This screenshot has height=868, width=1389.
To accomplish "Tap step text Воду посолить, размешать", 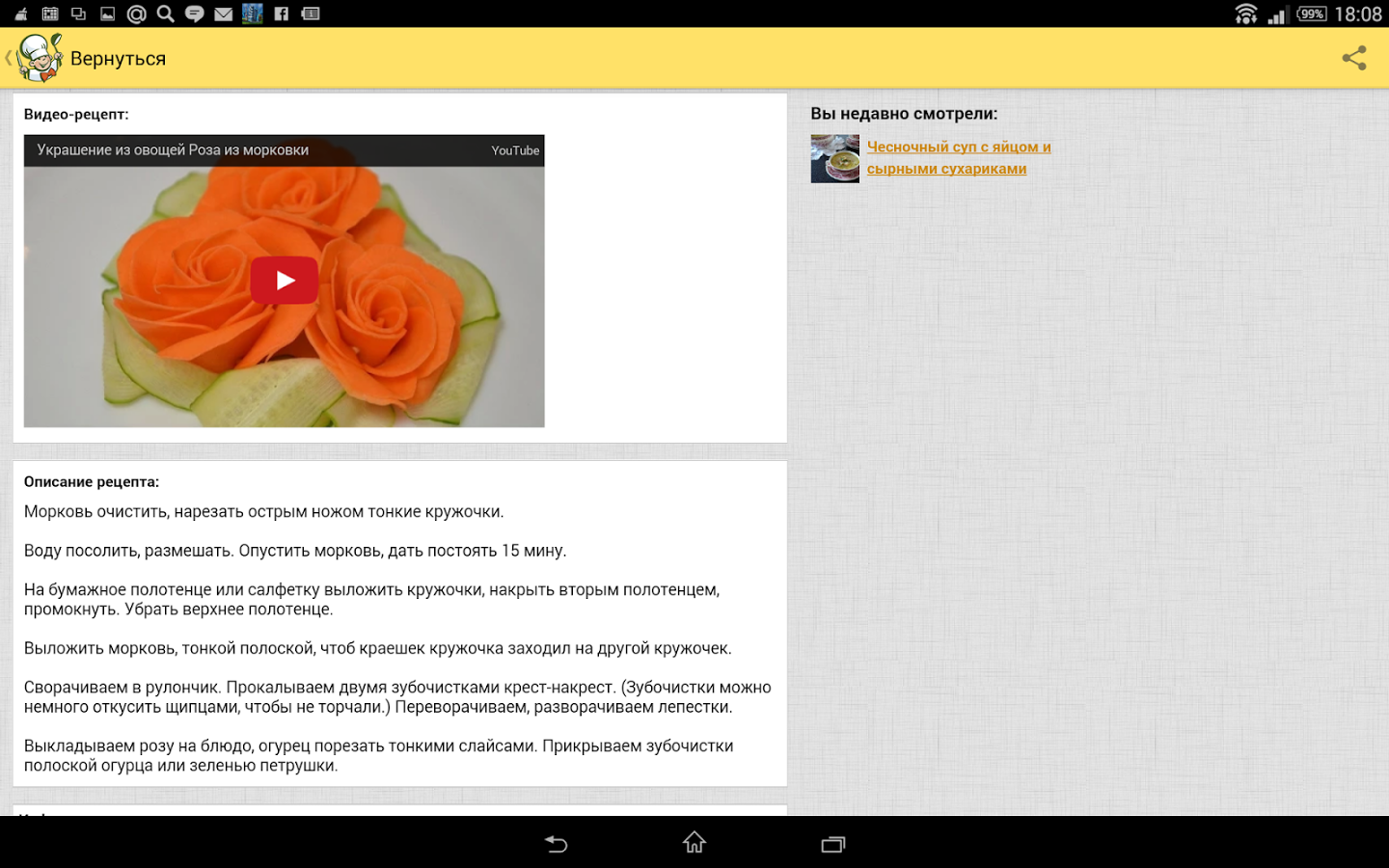I will pyautogui.click(x=295, y=551).
